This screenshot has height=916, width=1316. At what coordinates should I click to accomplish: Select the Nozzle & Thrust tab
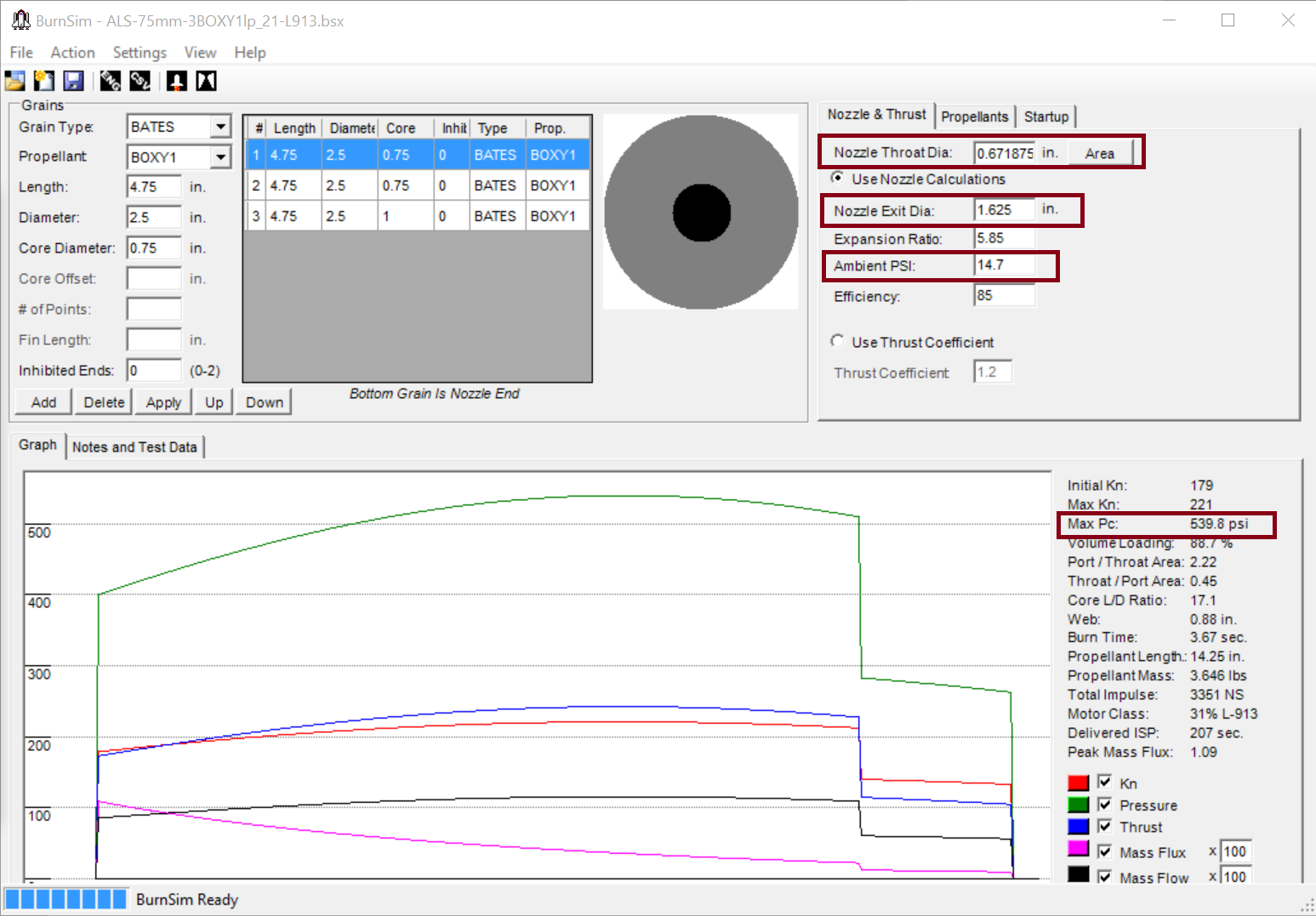pyautogui.click(x=877, y=115)
